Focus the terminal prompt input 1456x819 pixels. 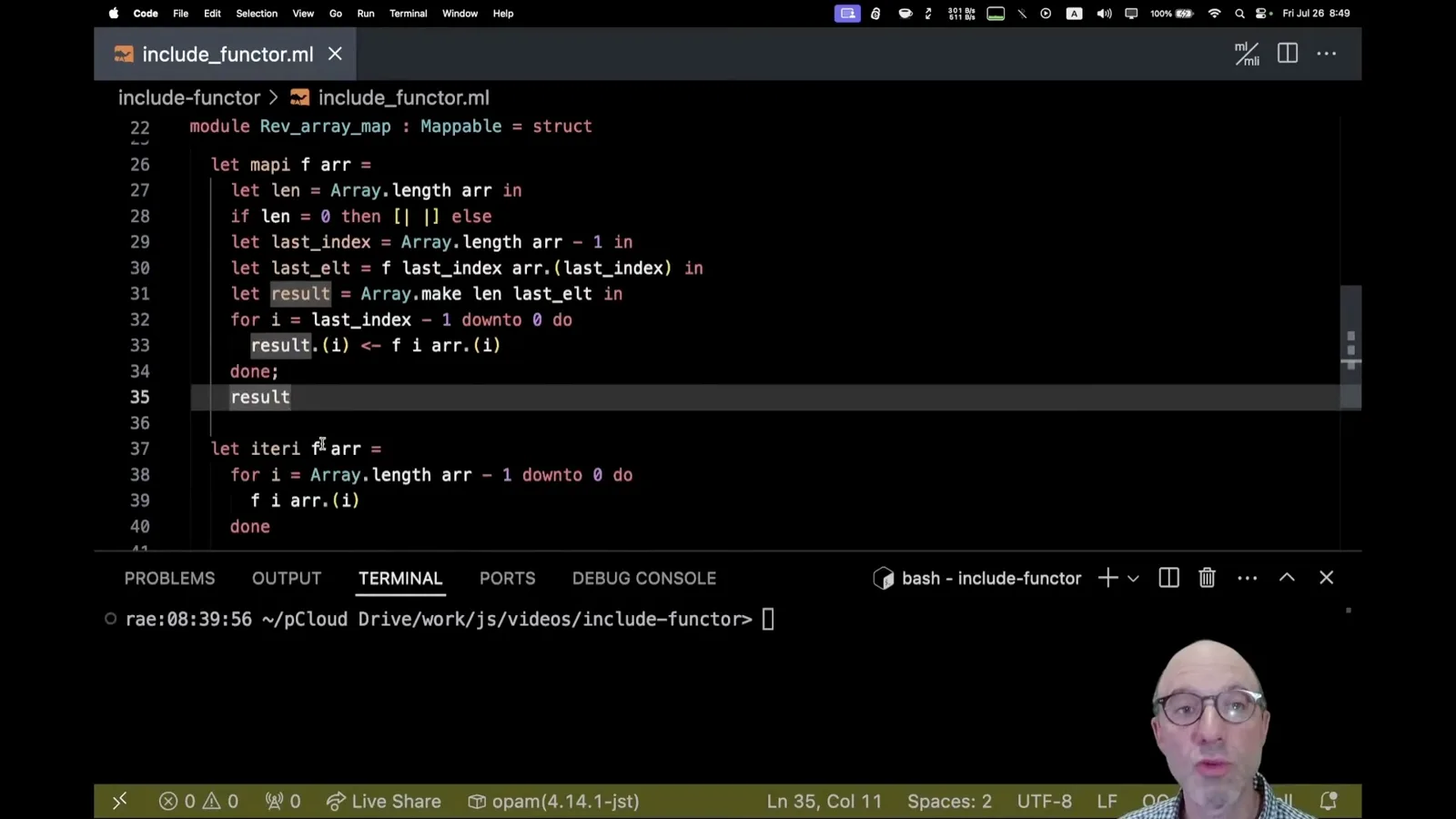click(768, 620)
